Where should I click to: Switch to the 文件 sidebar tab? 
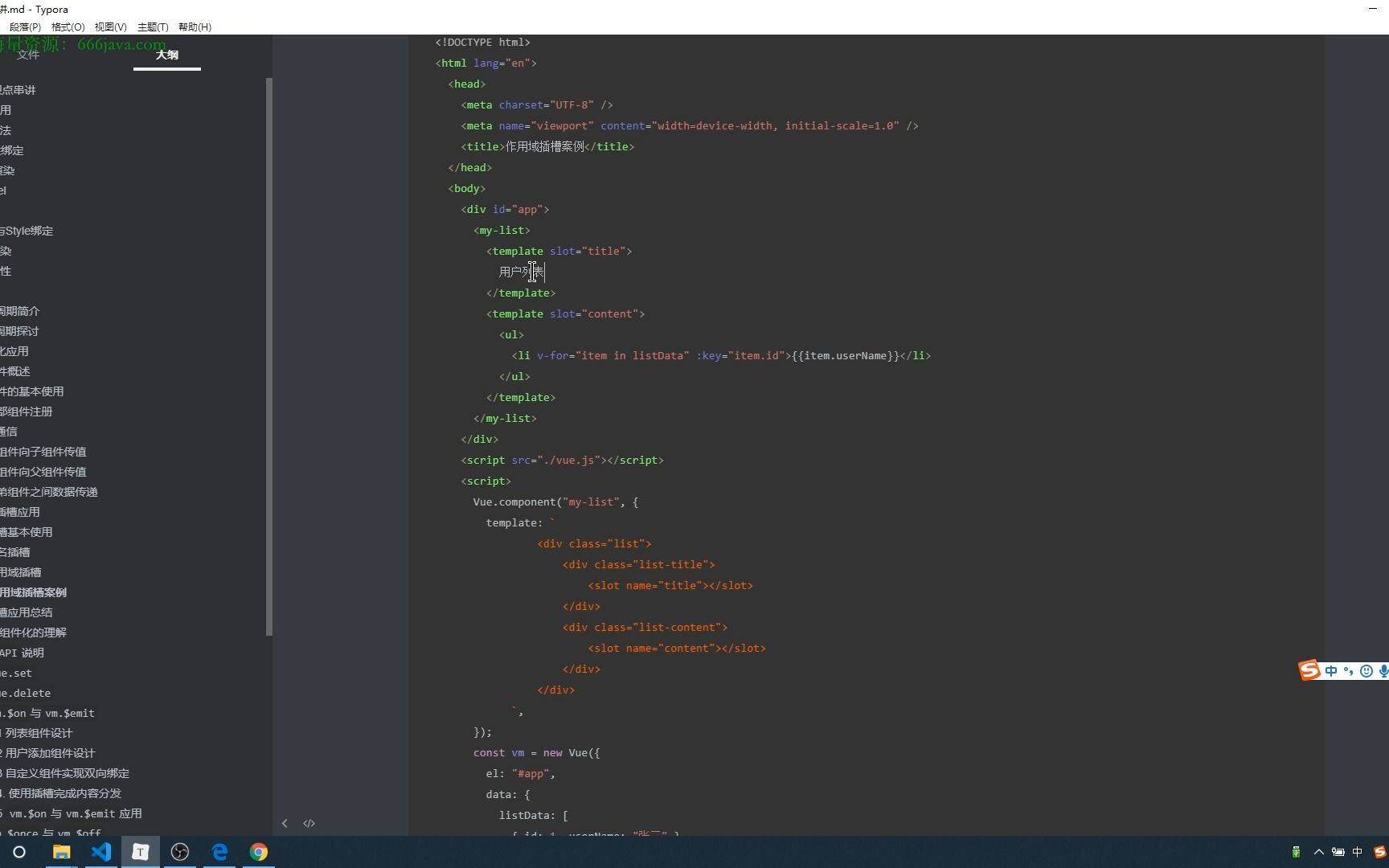(28, 55)
